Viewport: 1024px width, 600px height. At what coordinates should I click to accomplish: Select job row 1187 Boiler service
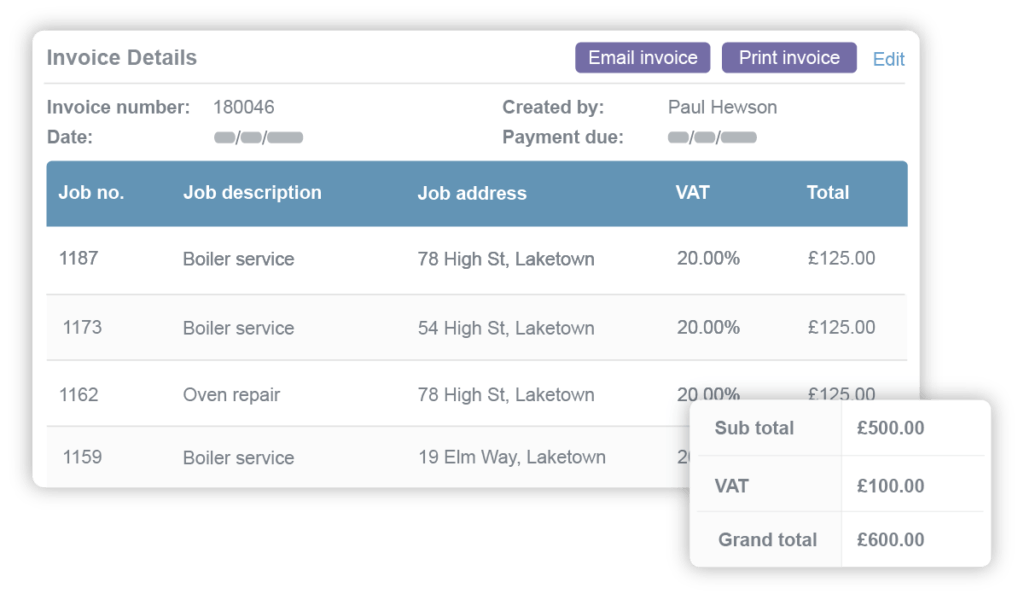pos(400,258)
